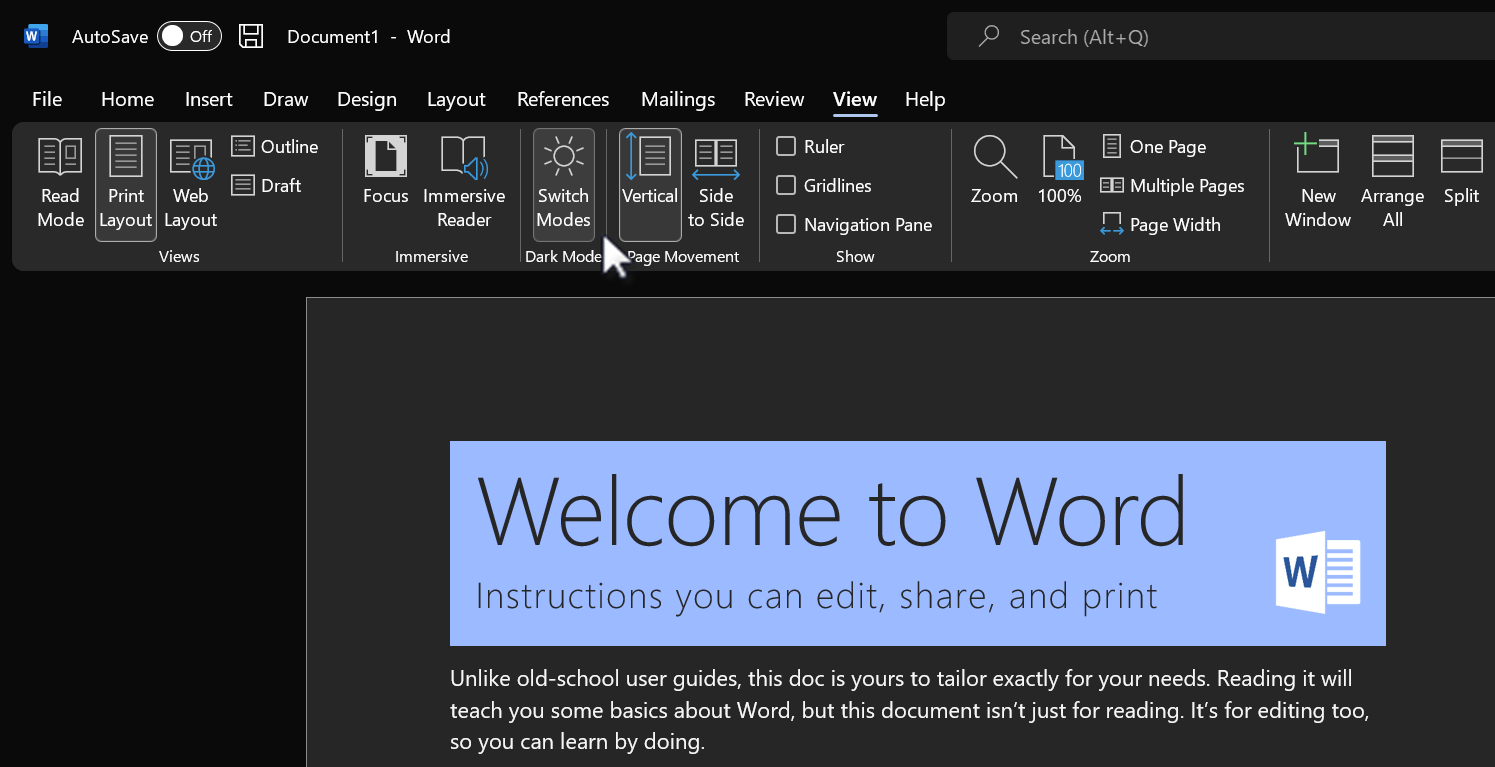1495x767 pixels.
Task: Click Switch Modes for Dark Mode
Action: click(563, 185)
